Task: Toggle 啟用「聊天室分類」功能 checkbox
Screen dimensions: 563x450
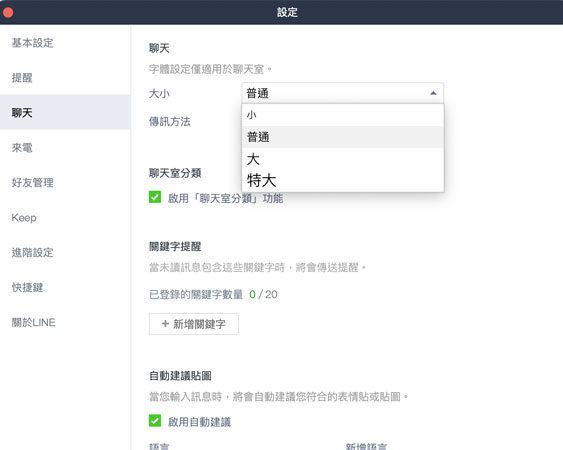Action: 155,197
